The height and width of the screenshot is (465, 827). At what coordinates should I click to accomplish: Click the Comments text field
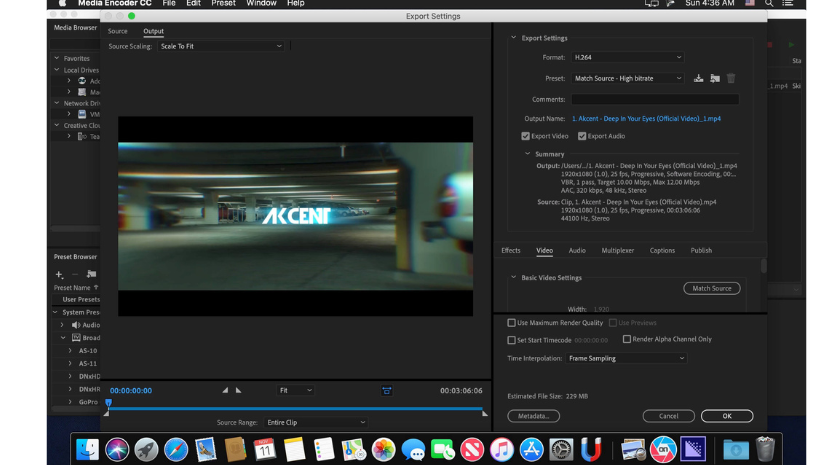(655, 99)
